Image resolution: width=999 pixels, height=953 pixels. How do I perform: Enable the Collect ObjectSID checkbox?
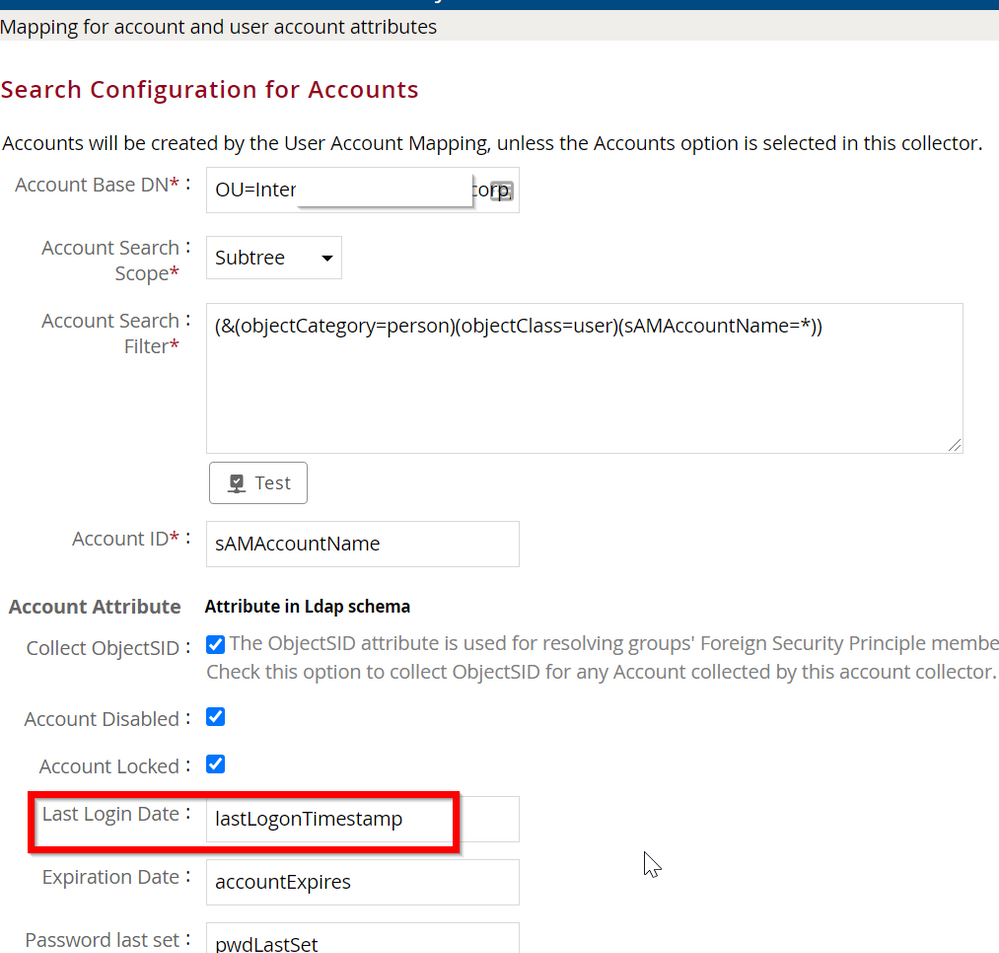coord(215,645)
